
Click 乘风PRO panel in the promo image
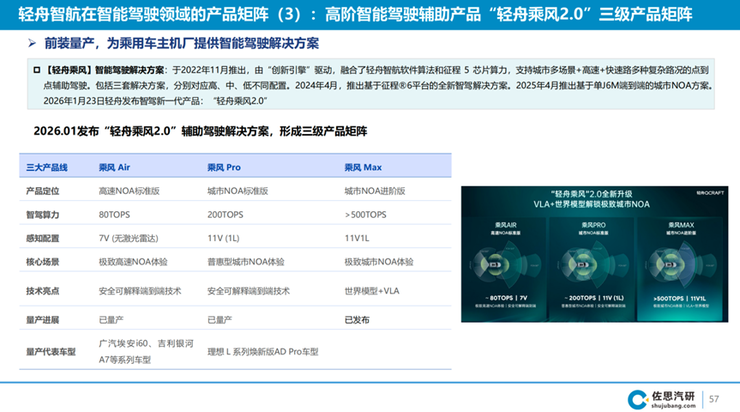(593, 268)
